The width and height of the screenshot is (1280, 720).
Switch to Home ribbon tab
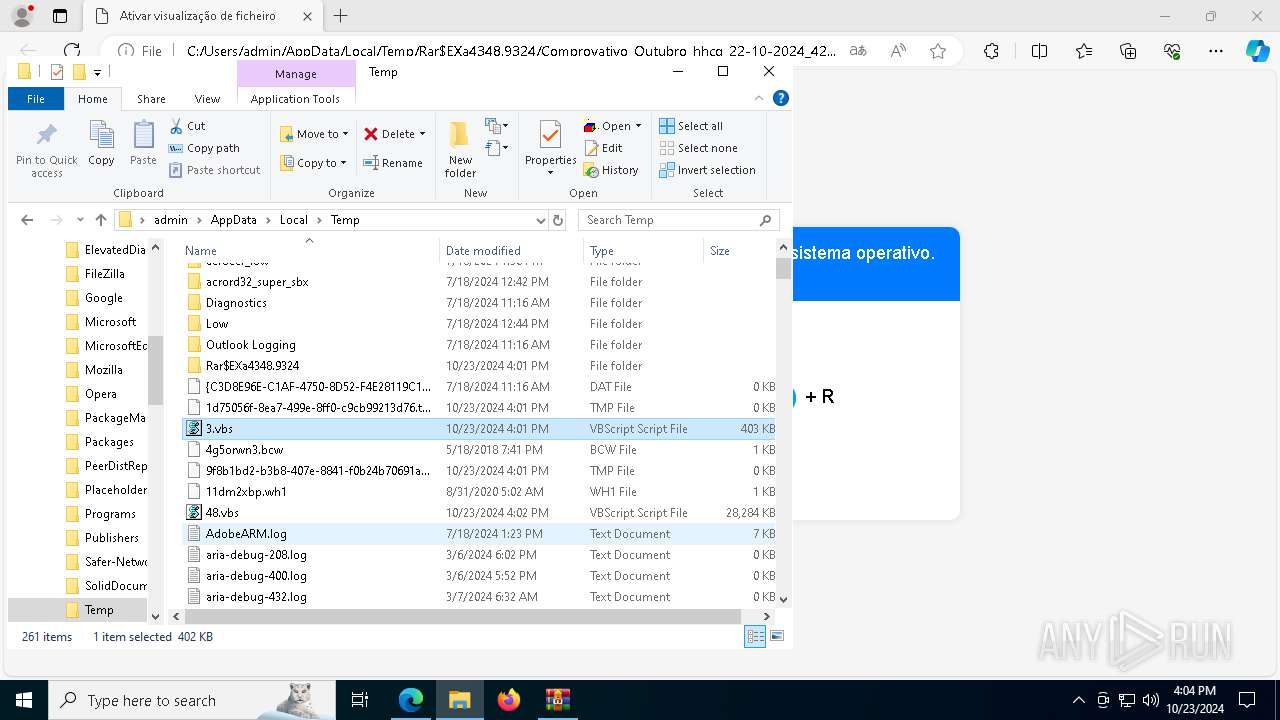pos(93,98)
